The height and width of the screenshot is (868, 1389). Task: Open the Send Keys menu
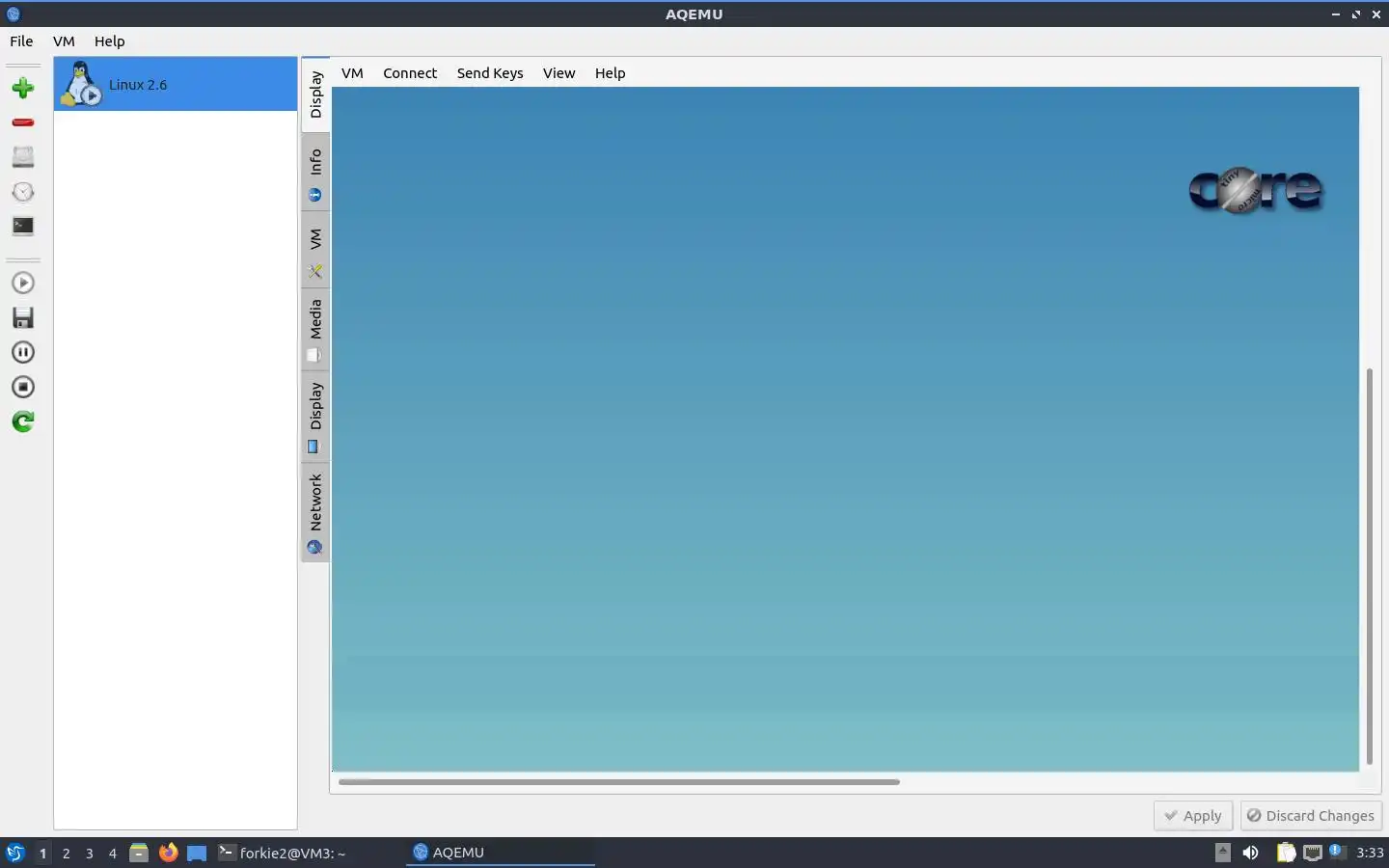[x=490, y=73]
